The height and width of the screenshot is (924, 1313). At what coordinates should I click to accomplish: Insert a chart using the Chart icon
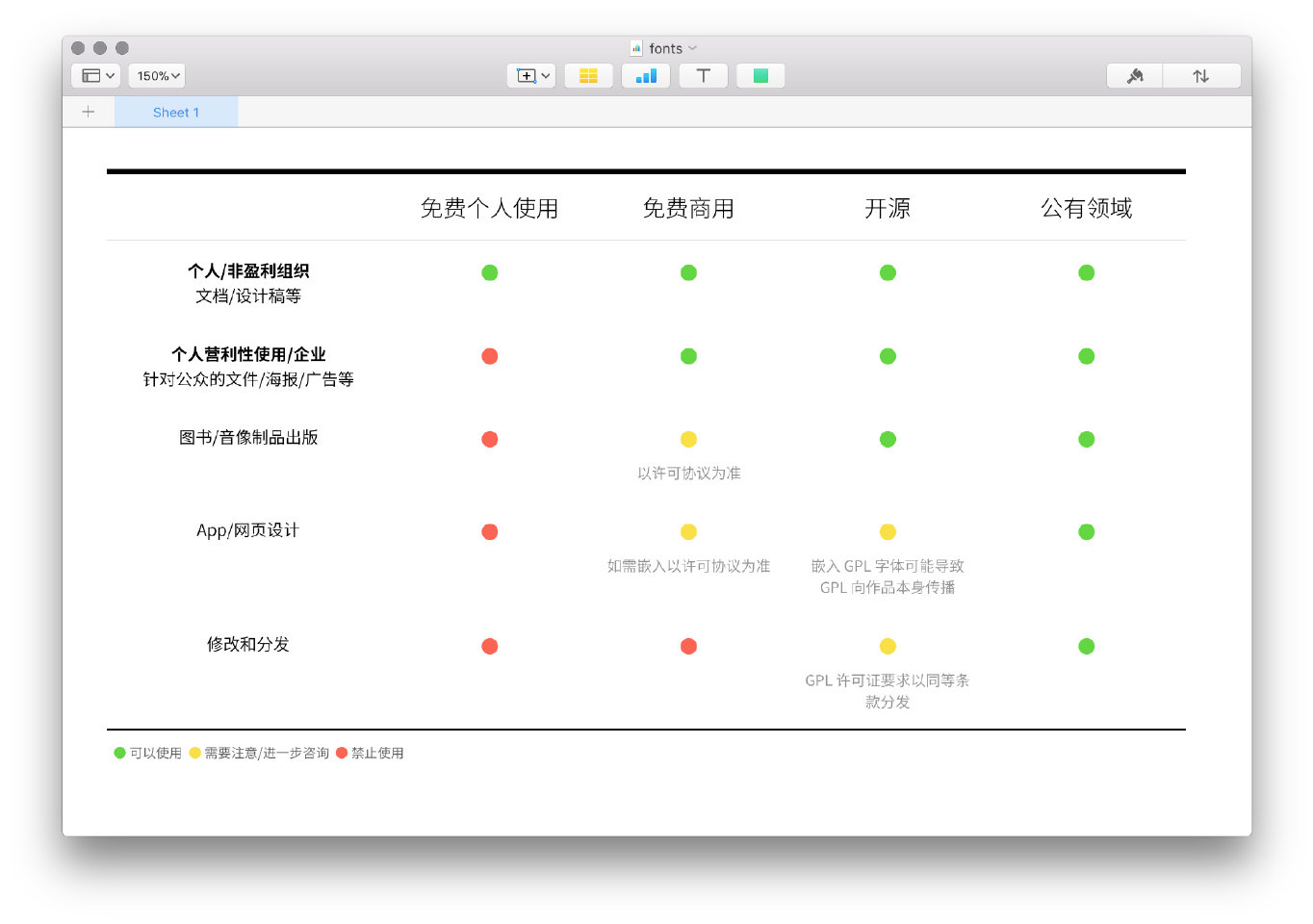[646, 76]
